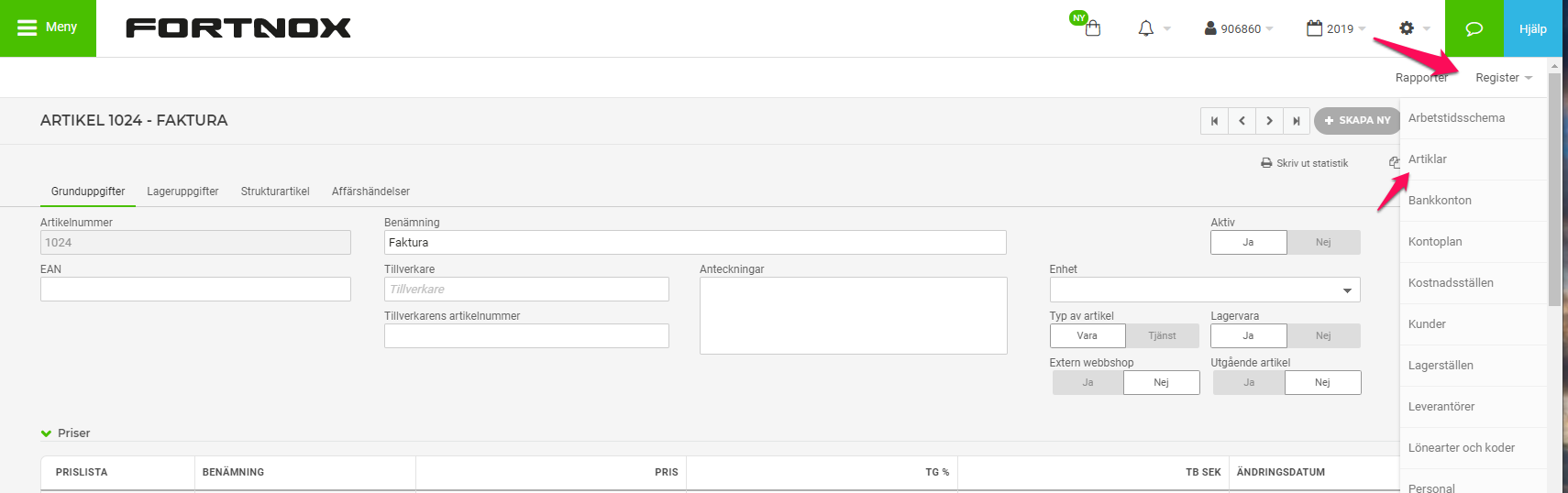Screen dimensions: 1568x493
Task: Open the notifications bell
Action: [x=1146, y=28]
